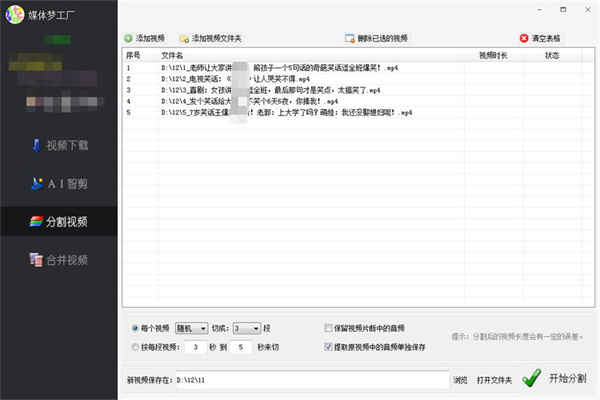The image size is (600, 400).
Task: Switch to the 分割视频 sidebar tab
Action: (59, 221)
